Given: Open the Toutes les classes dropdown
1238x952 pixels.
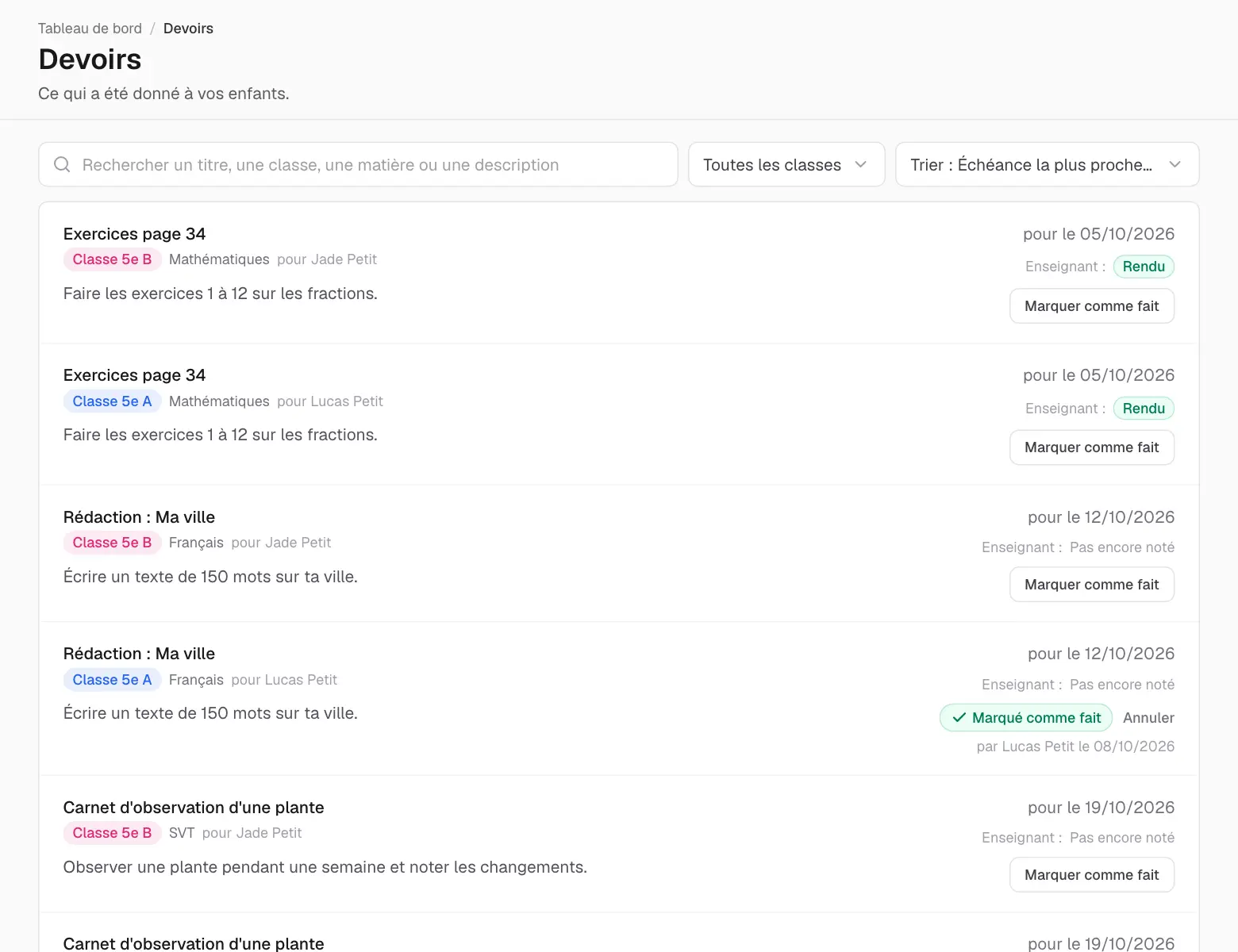Looking at the screenshot, I should (786, 164).
